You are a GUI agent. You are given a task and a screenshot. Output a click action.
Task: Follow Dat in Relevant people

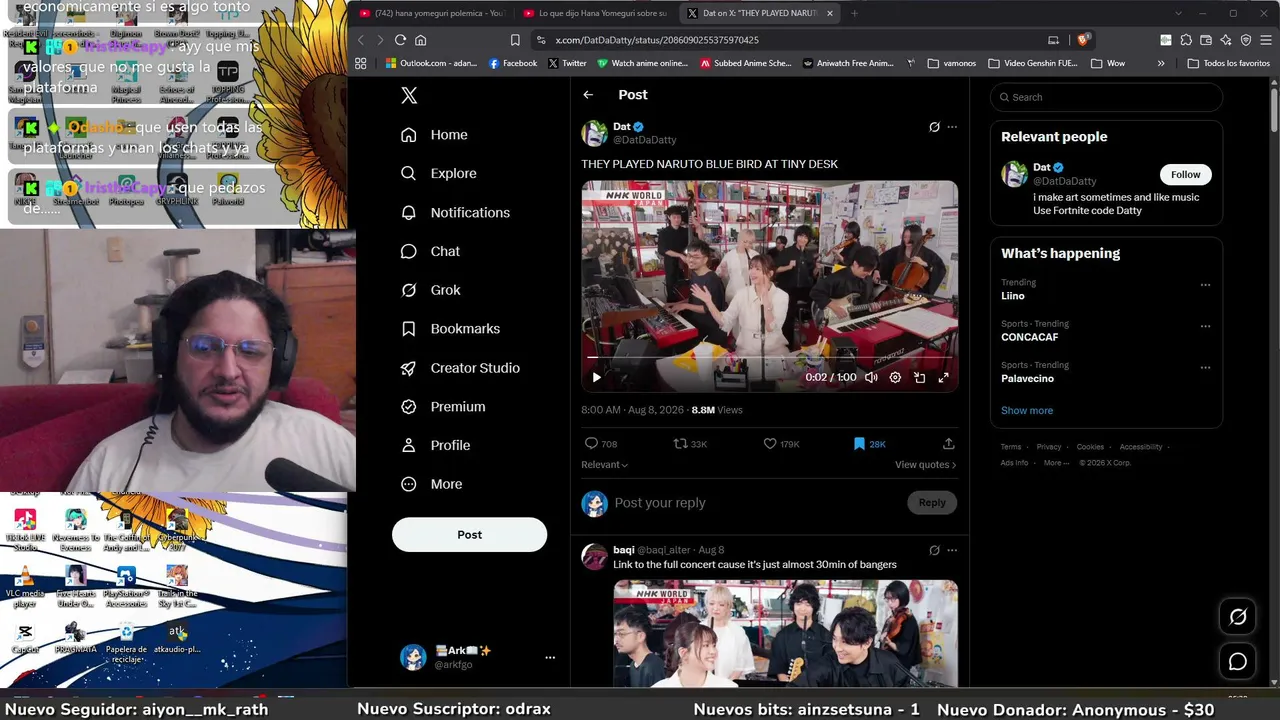(x=1186, y=174)
